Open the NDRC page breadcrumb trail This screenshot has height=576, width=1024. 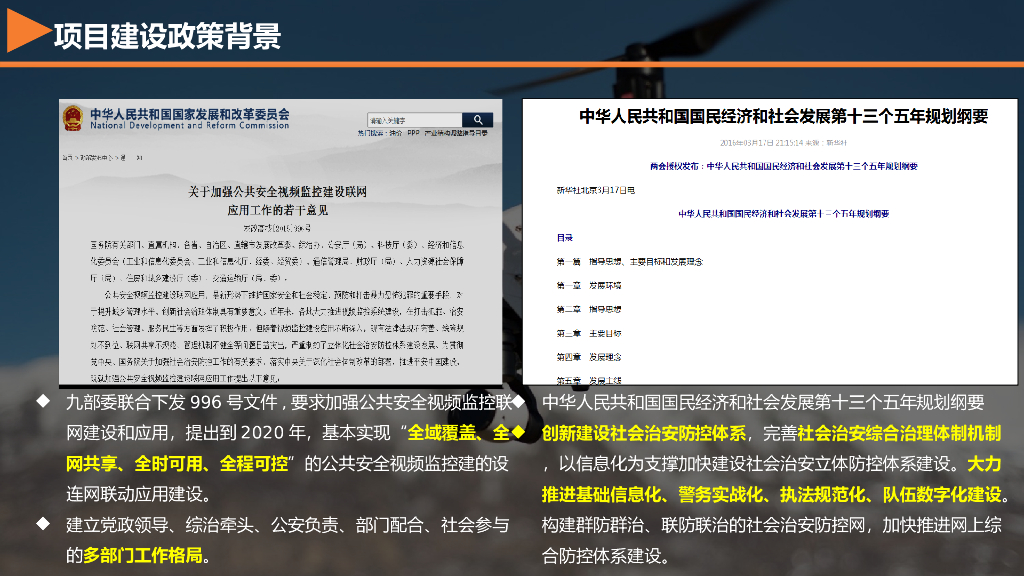[x=103, y=157]
